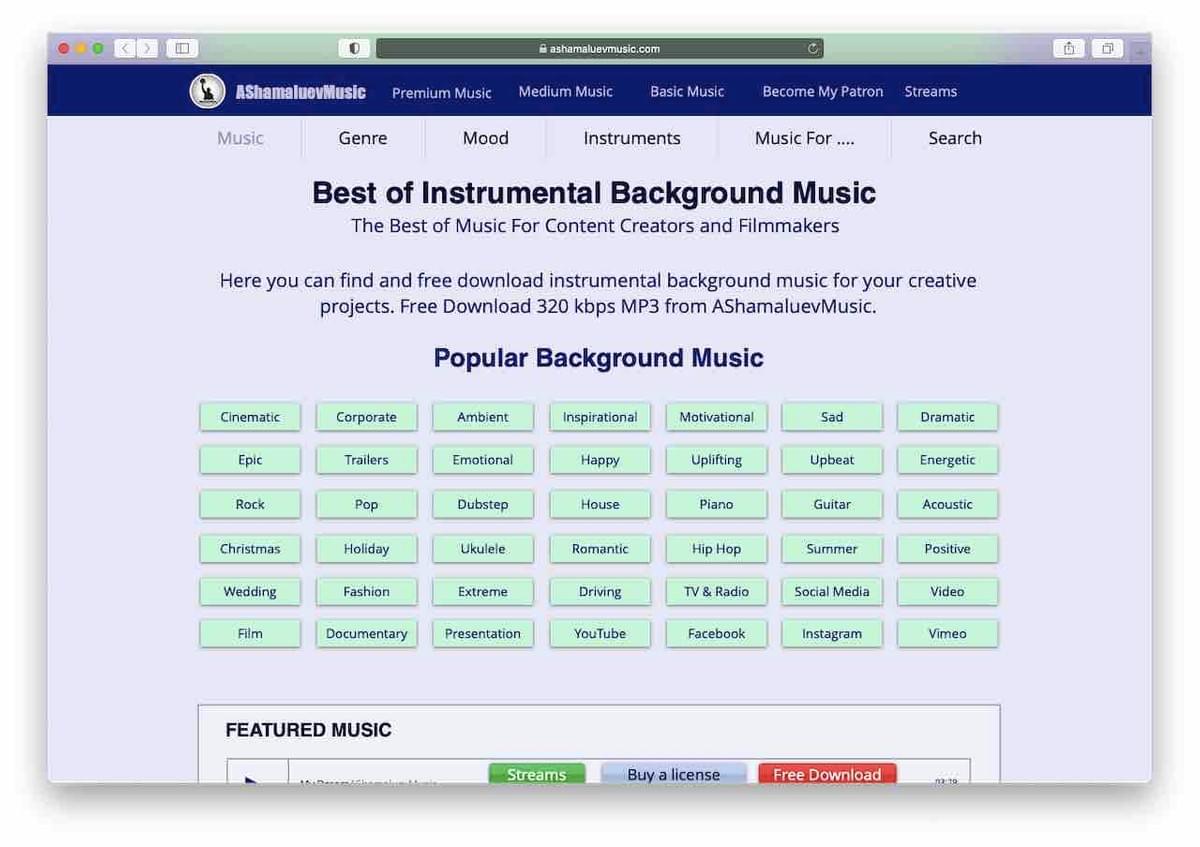Select the Wedding button
The image size is (1200, 847).
pyautogui.click(x=250, y=592)
